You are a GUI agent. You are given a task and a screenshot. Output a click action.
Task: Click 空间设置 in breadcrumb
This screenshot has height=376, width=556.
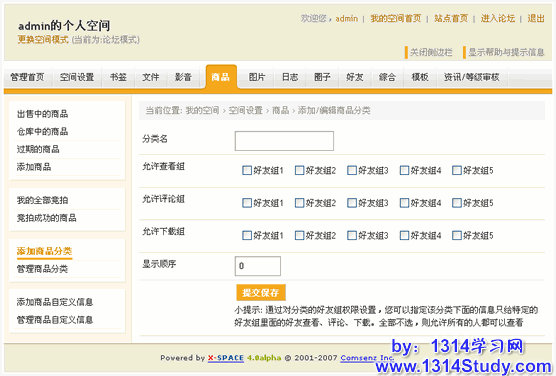coord(245,110)
